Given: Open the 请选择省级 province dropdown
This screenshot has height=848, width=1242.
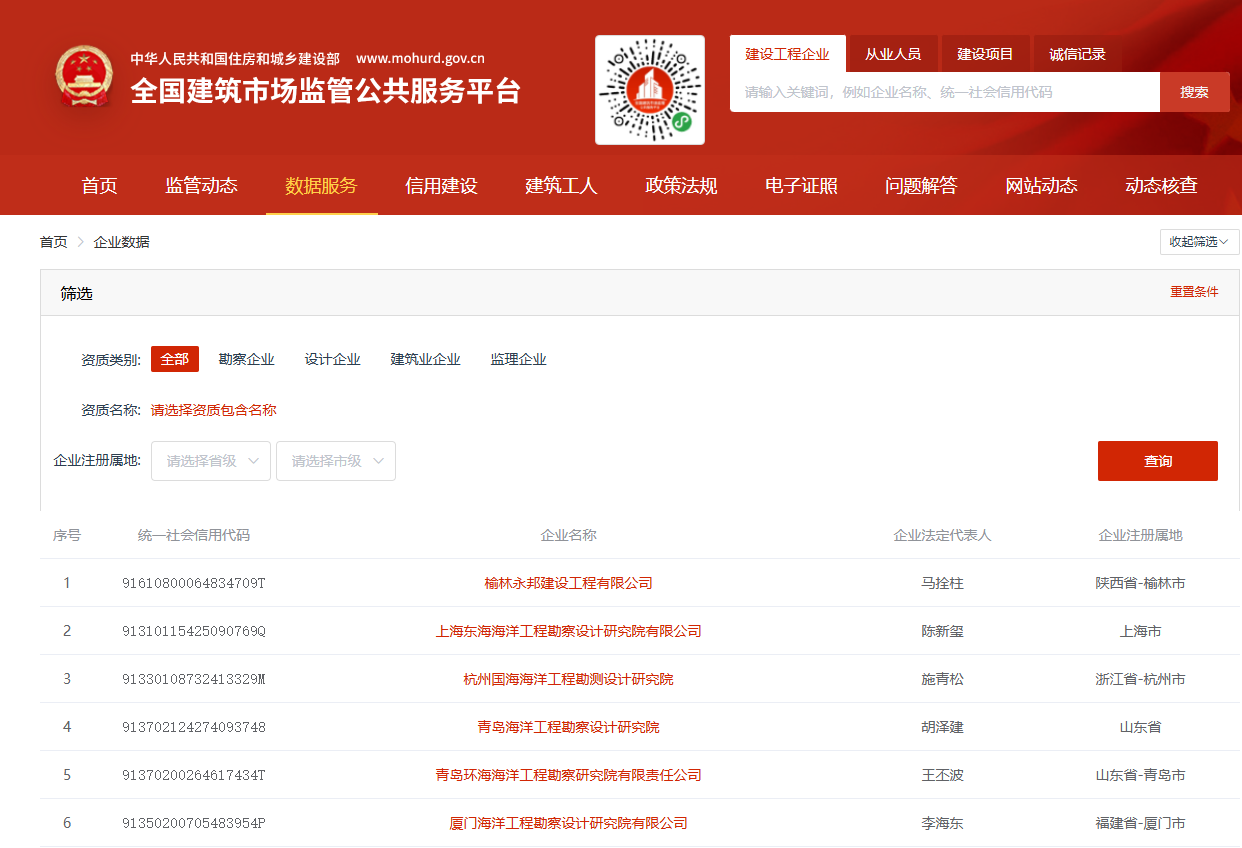Looking at the screenshot, I should pyautogui.click(x=210, y=460).
